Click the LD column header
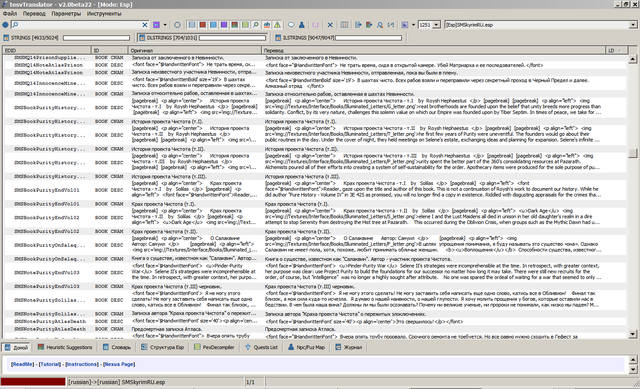640x389 pixels. click(616, 50)
